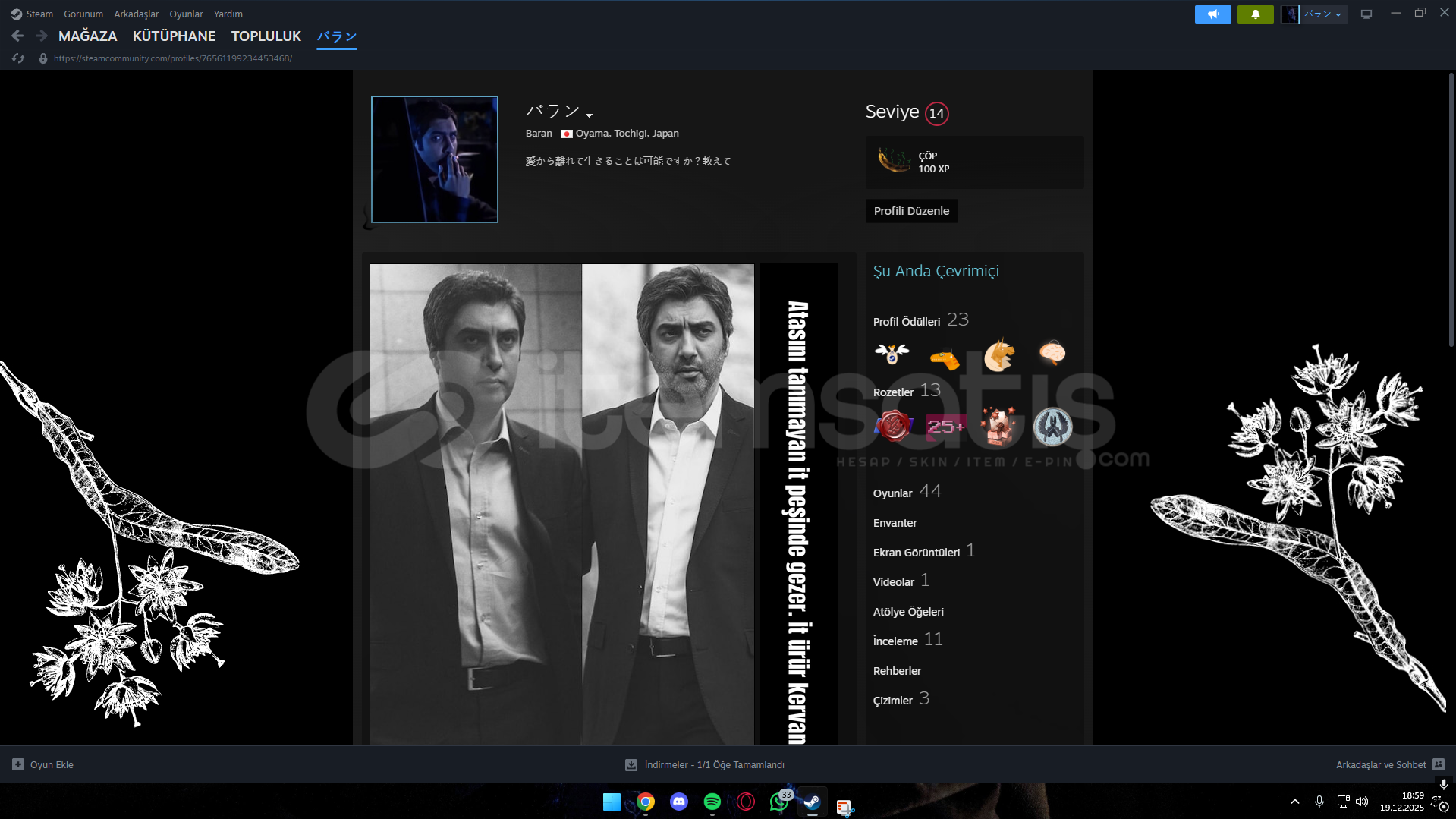Click the Oyun Ekle plus icon
This screenshot has height=819, width=1456.
point(18,764)
